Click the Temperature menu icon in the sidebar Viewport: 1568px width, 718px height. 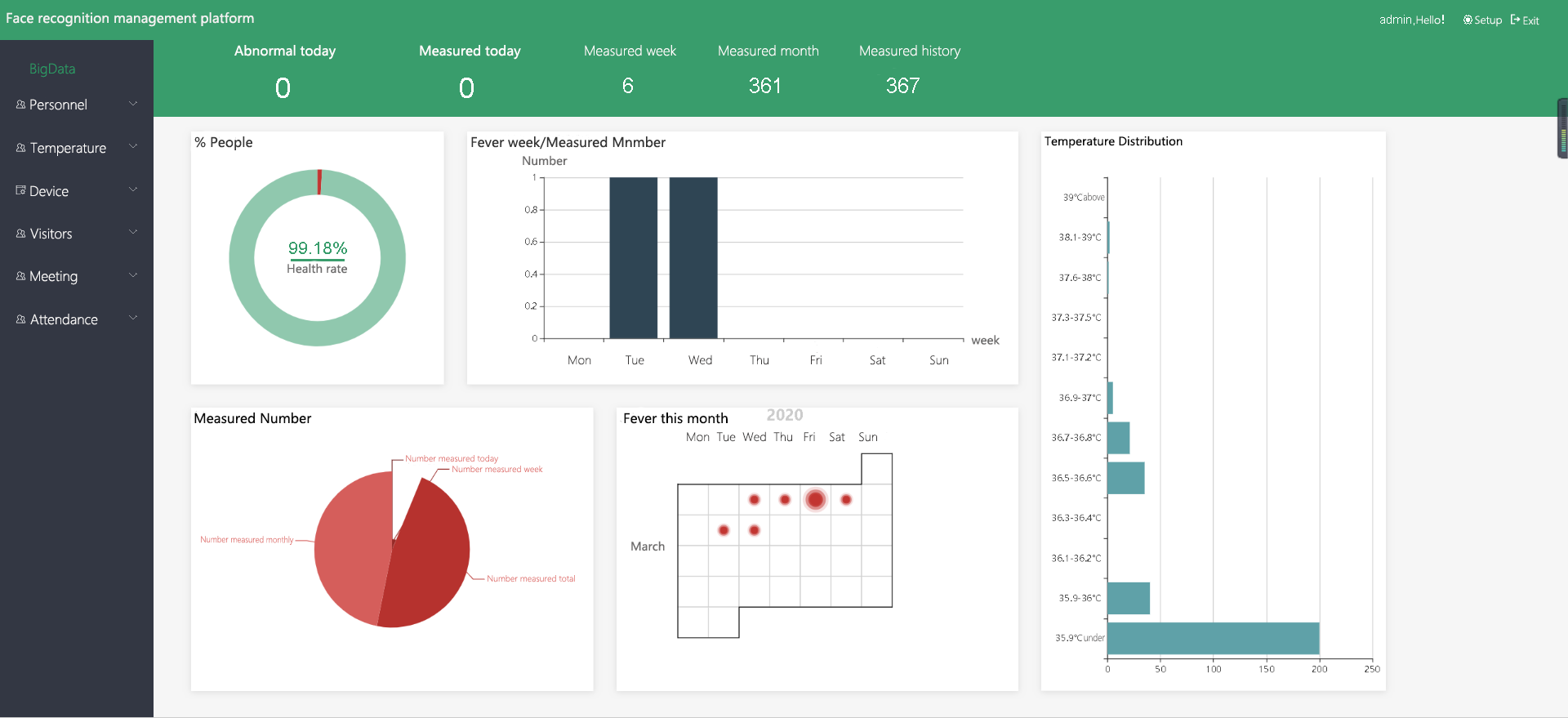20,148
